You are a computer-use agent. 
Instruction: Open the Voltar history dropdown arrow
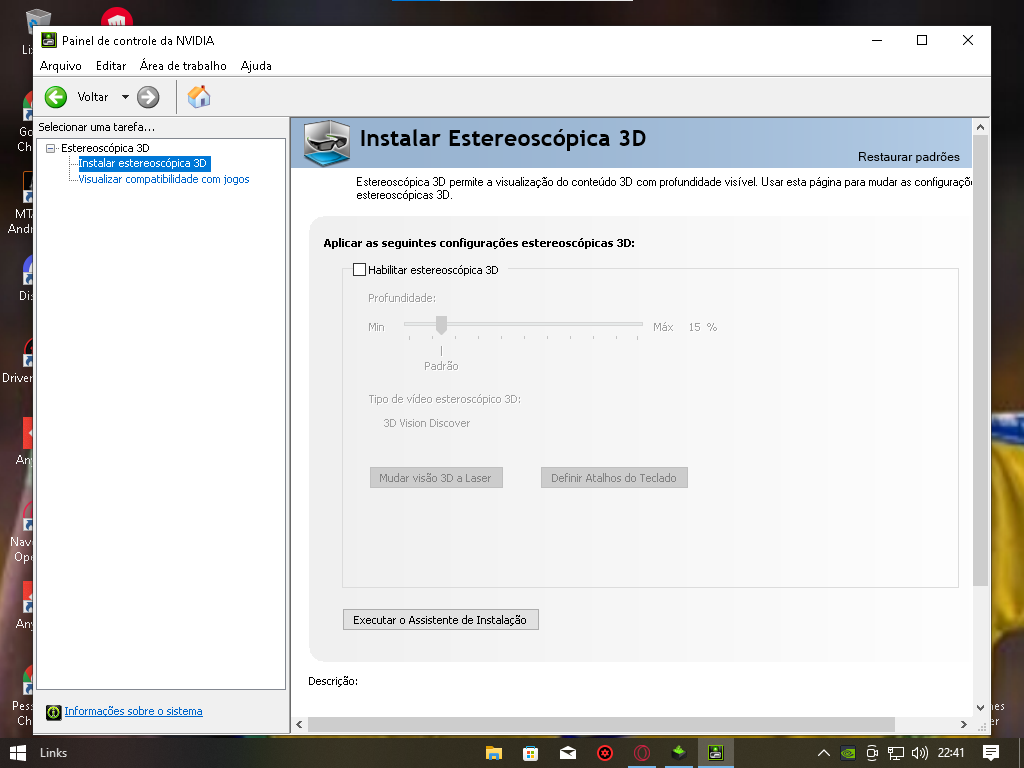[125, 97]
